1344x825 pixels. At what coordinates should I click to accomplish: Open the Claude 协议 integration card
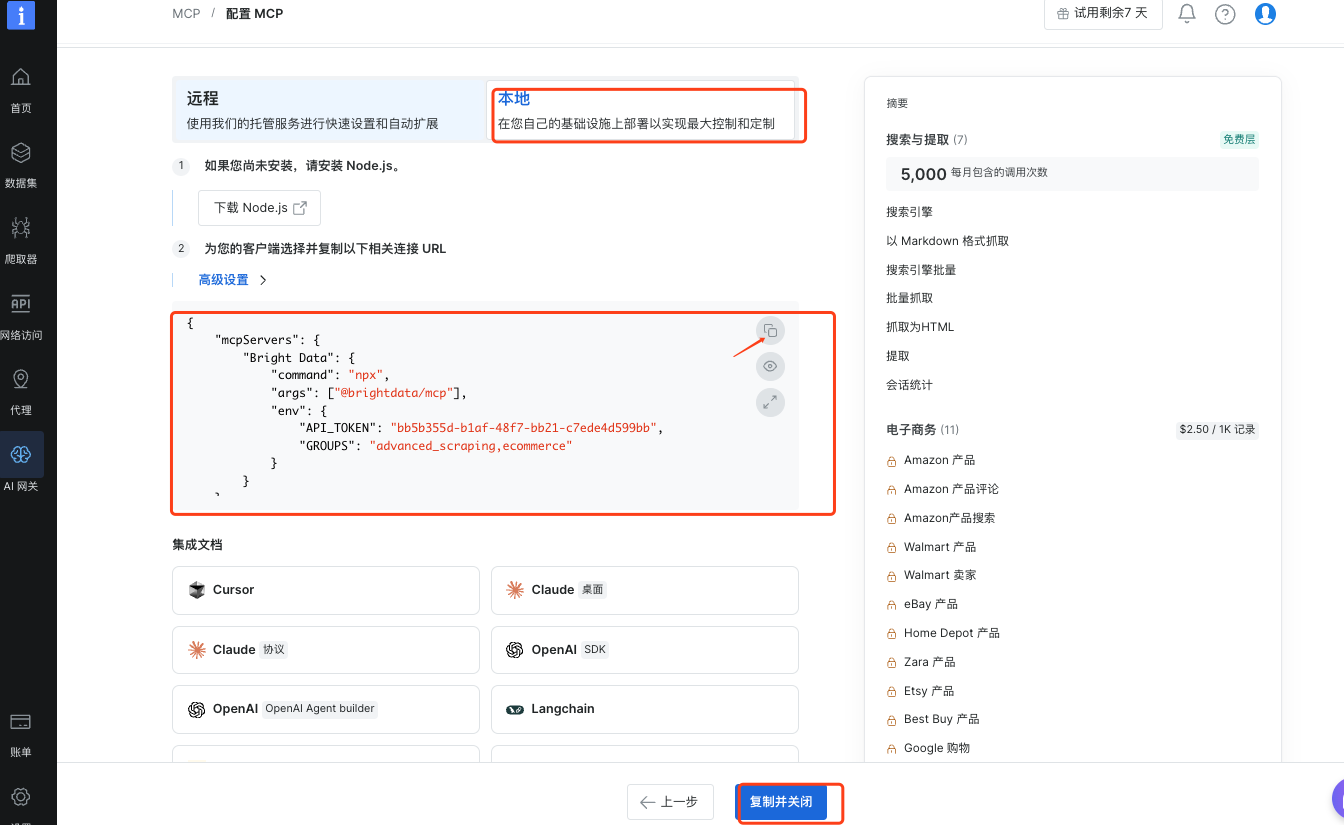pyautogui.click(x=326, y=650)
